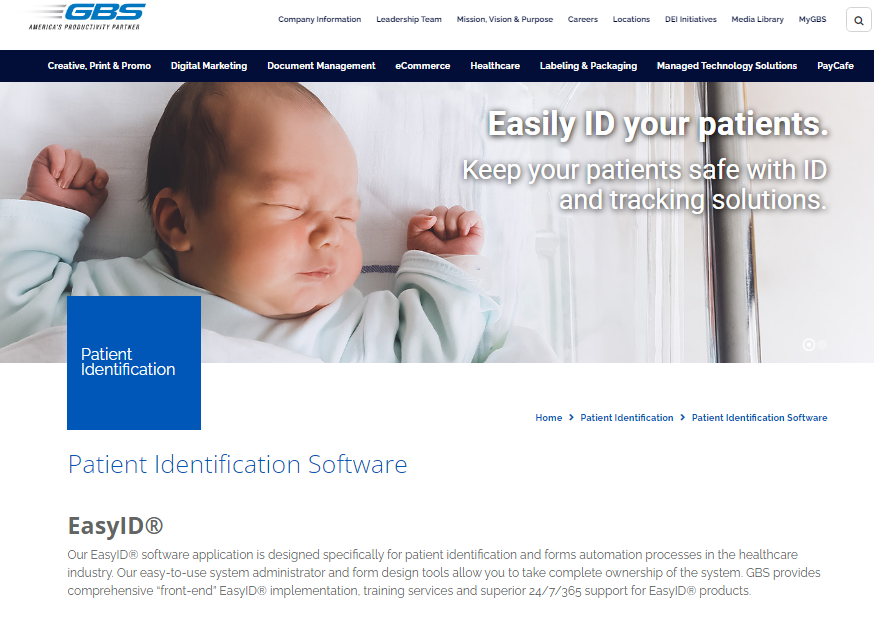874x626 pixels.
Task: Select the second carousel slide indicator
Action: [x=822, y=344]
